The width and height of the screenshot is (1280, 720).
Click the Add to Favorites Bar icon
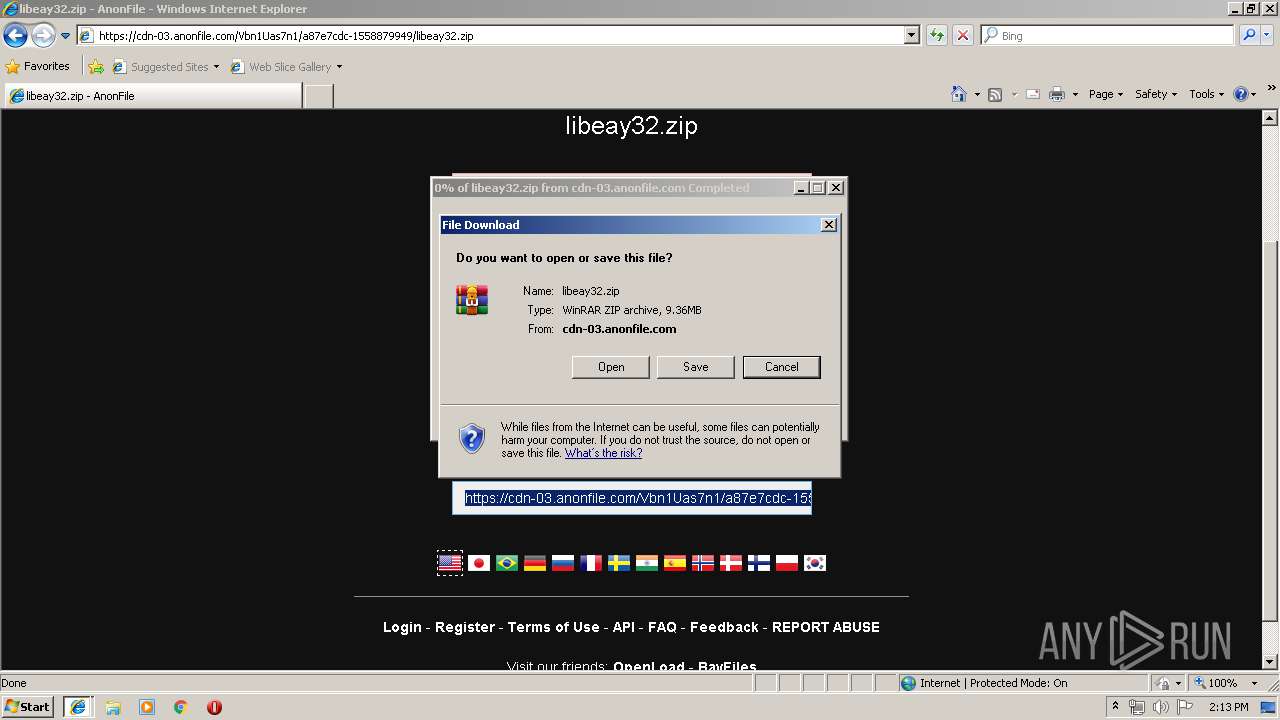click(96, 67)
